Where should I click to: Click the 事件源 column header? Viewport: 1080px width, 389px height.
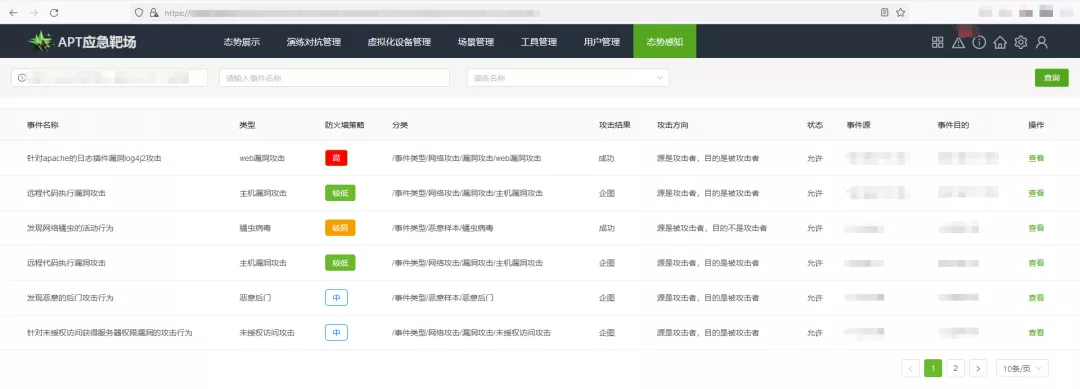pyautogui.click(x=858, y=125)
